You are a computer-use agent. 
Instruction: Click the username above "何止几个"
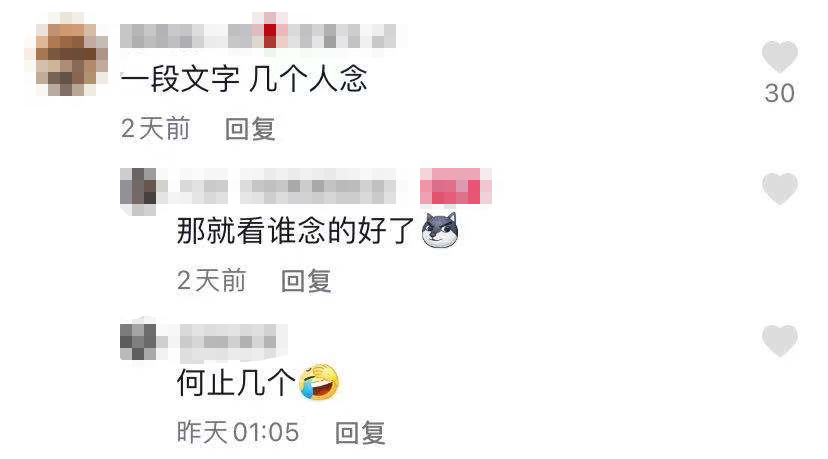coord(227,341)
